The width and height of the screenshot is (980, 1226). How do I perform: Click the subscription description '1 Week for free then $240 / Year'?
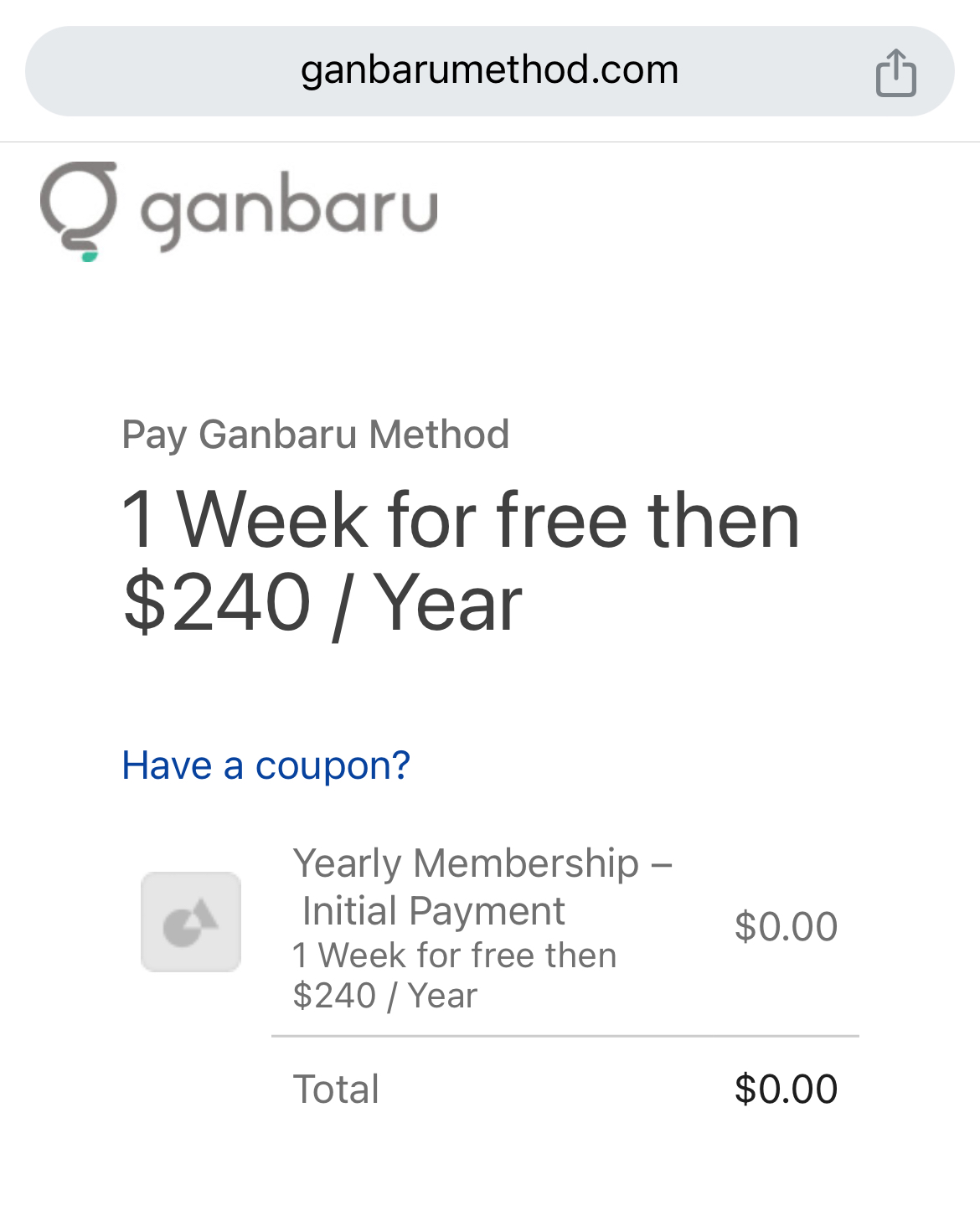(453, 974)
